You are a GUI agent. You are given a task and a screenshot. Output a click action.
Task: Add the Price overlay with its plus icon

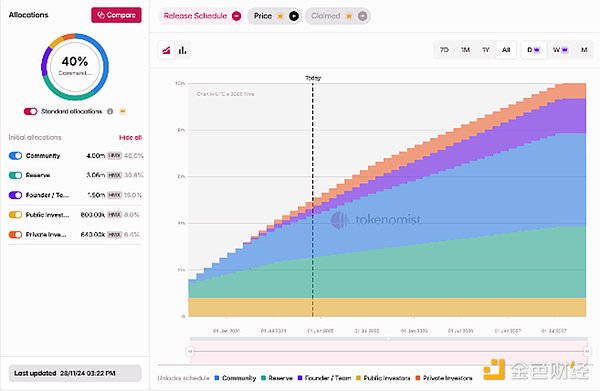click(x=294, y=16)
